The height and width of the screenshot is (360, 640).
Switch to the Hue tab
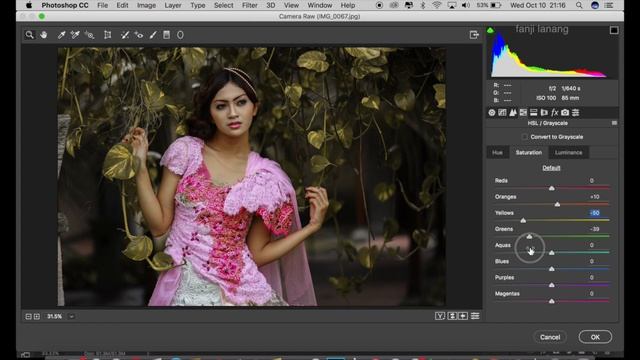click(x=497, y=153)
